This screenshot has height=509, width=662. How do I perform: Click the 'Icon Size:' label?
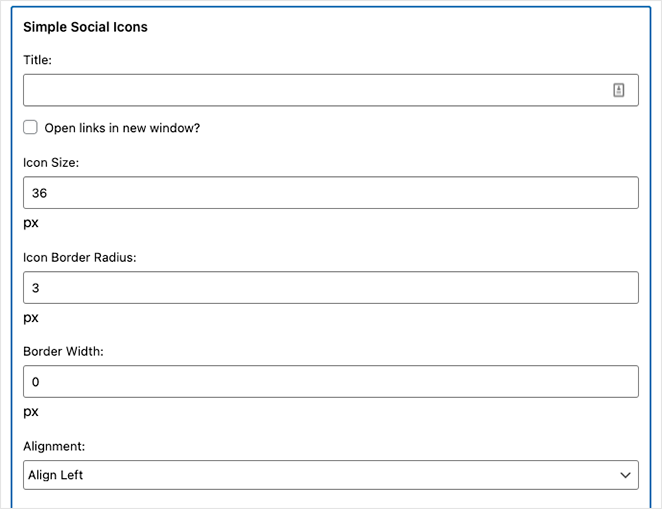coord(51,162)
